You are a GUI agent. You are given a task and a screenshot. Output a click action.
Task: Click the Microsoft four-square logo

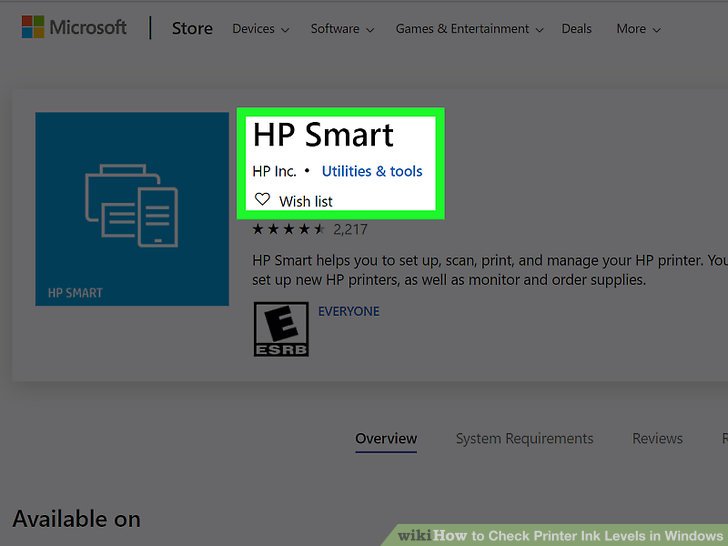pyautogui.click(x=33, y=27)
